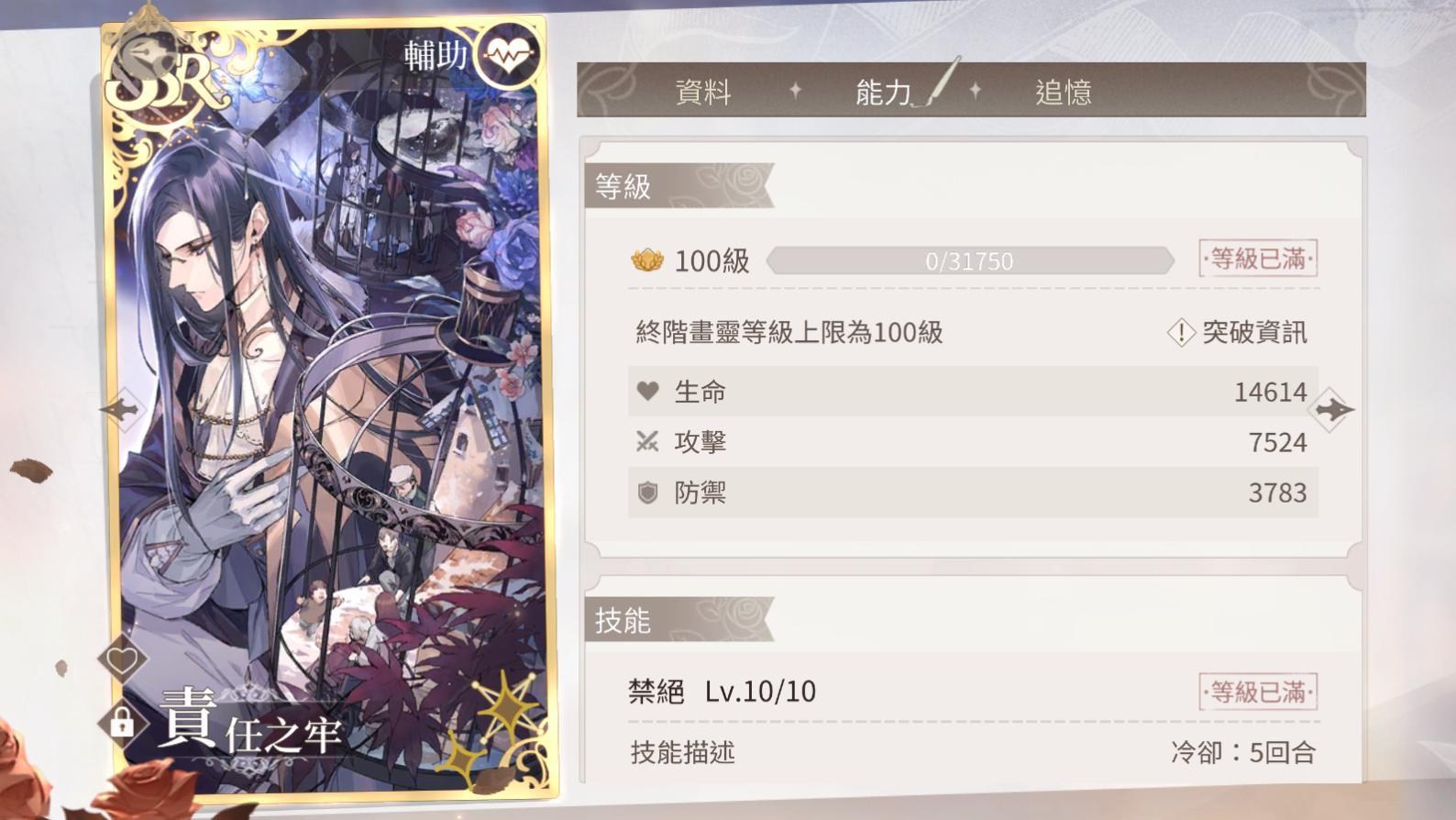Go to next card with right arrow

[x=1332, y=410]
